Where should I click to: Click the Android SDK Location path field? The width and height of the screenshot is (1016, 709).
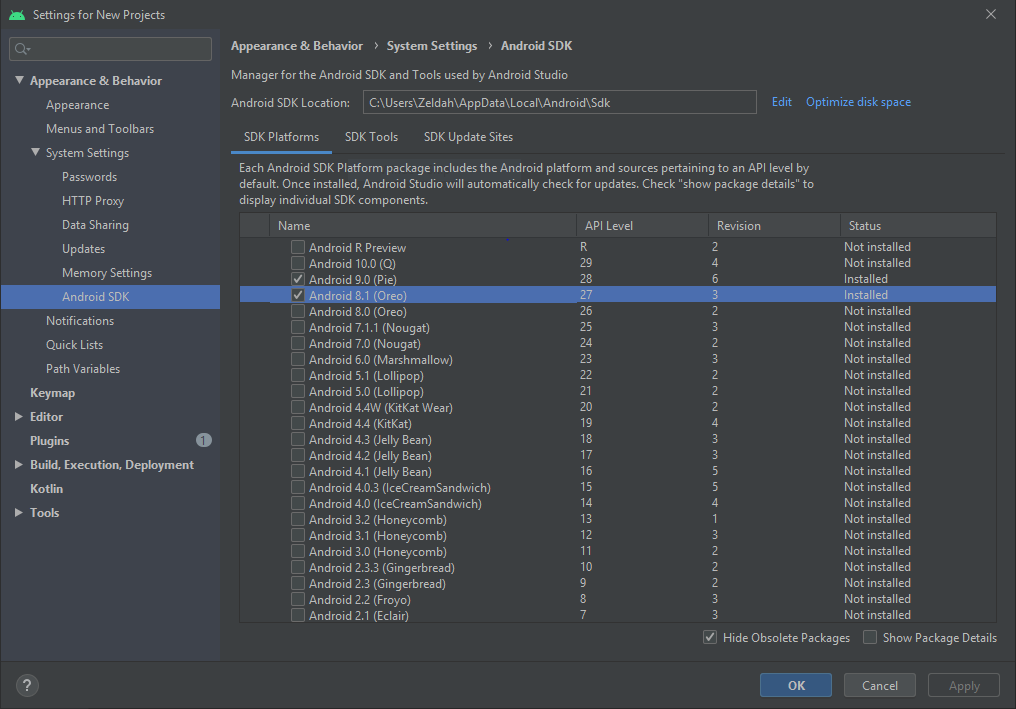560,102
